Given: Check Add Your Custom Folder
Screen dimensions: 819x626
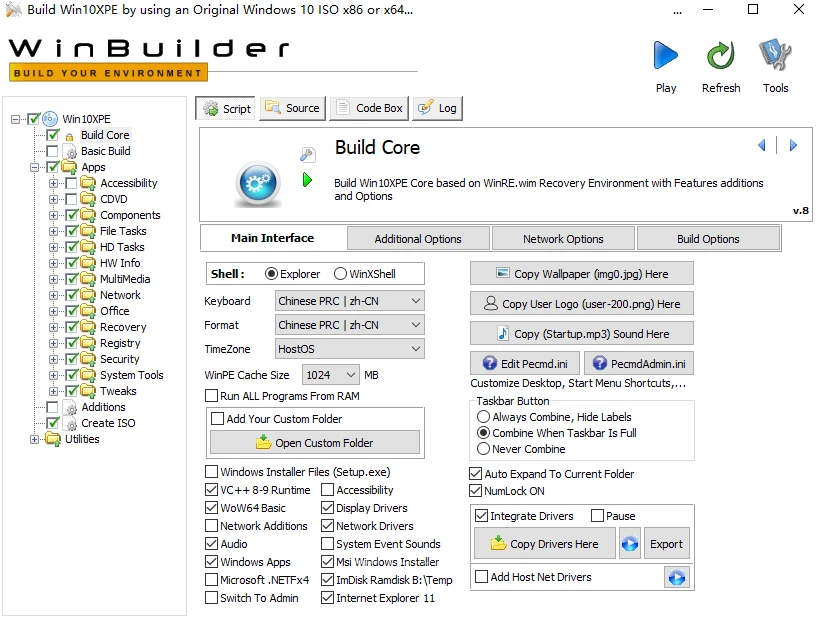Looking at the screenshot, I should point(217,419).
